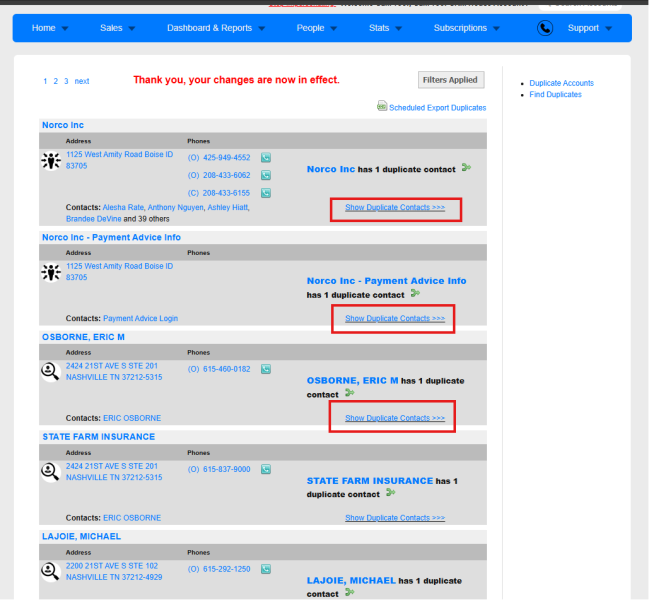The height and width of the screenshot is (600, 649).
Task: Open the STATE FARM INSURANCE account heading
Action: (x=99, y=437)
